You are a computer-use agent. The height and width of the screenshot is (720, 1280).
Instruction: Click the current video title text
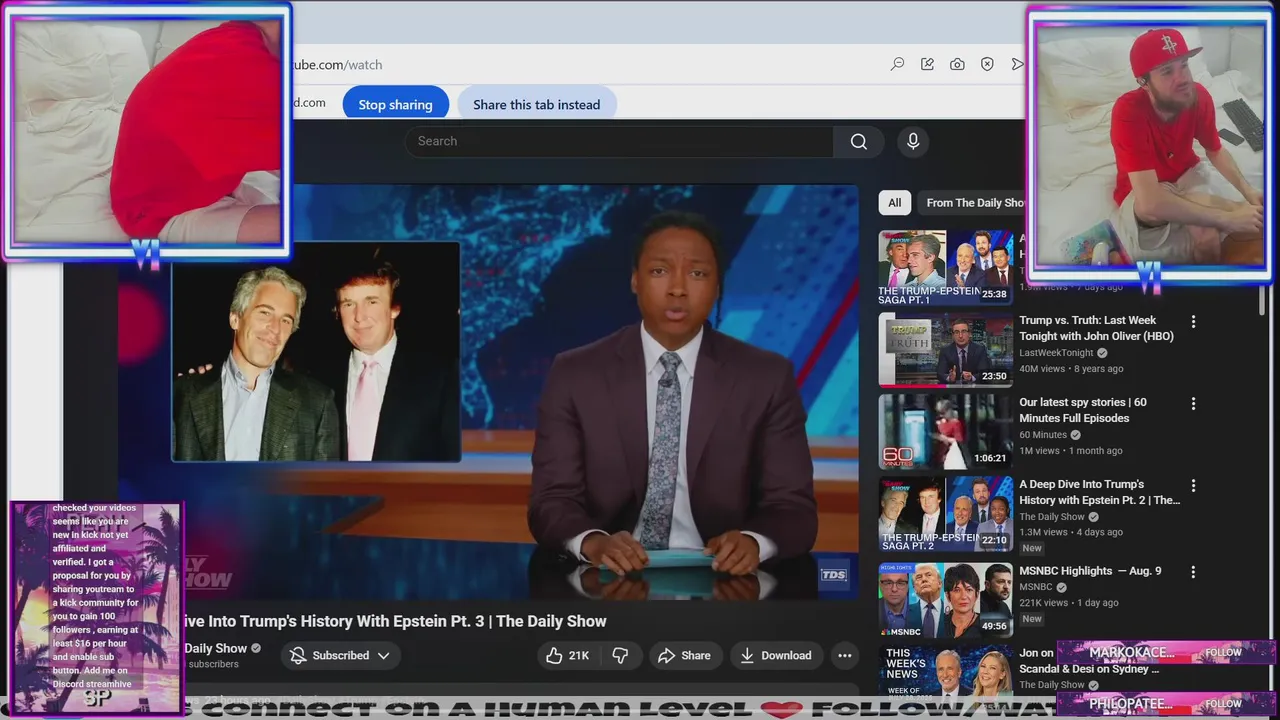[x=394, y=621]
